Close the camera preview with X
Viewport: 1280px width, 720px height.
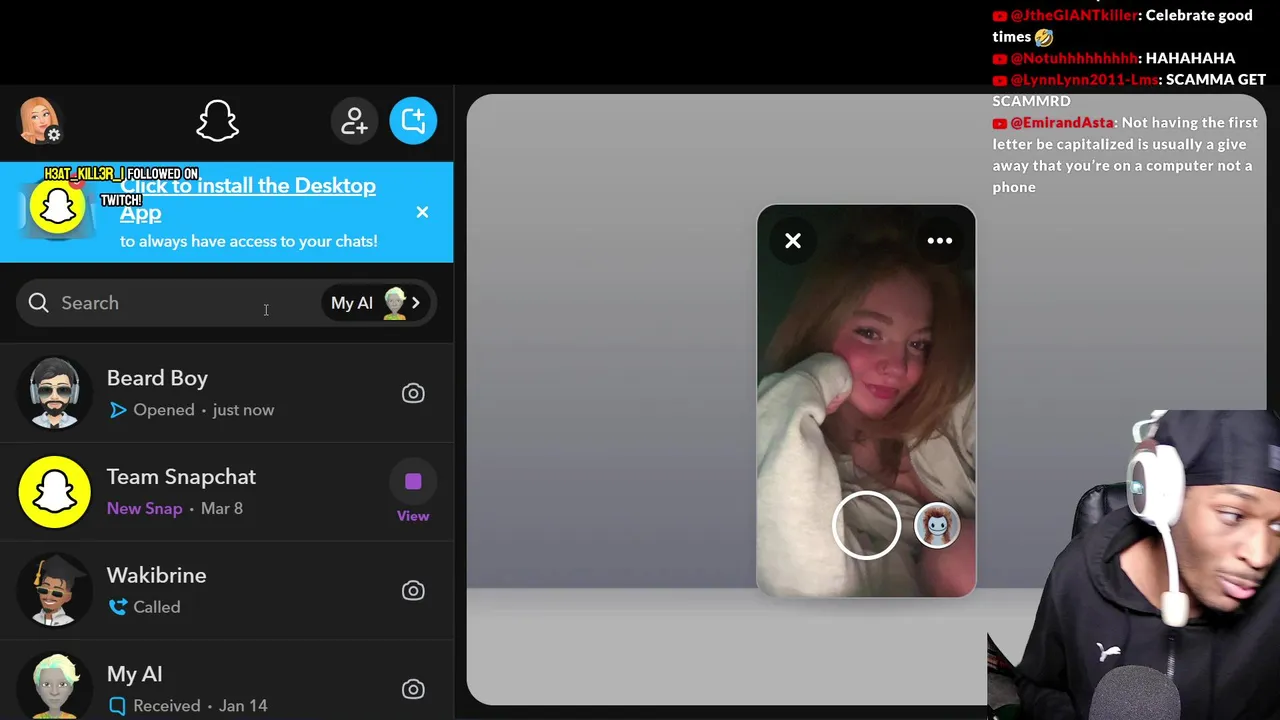[x=793, y=240]
